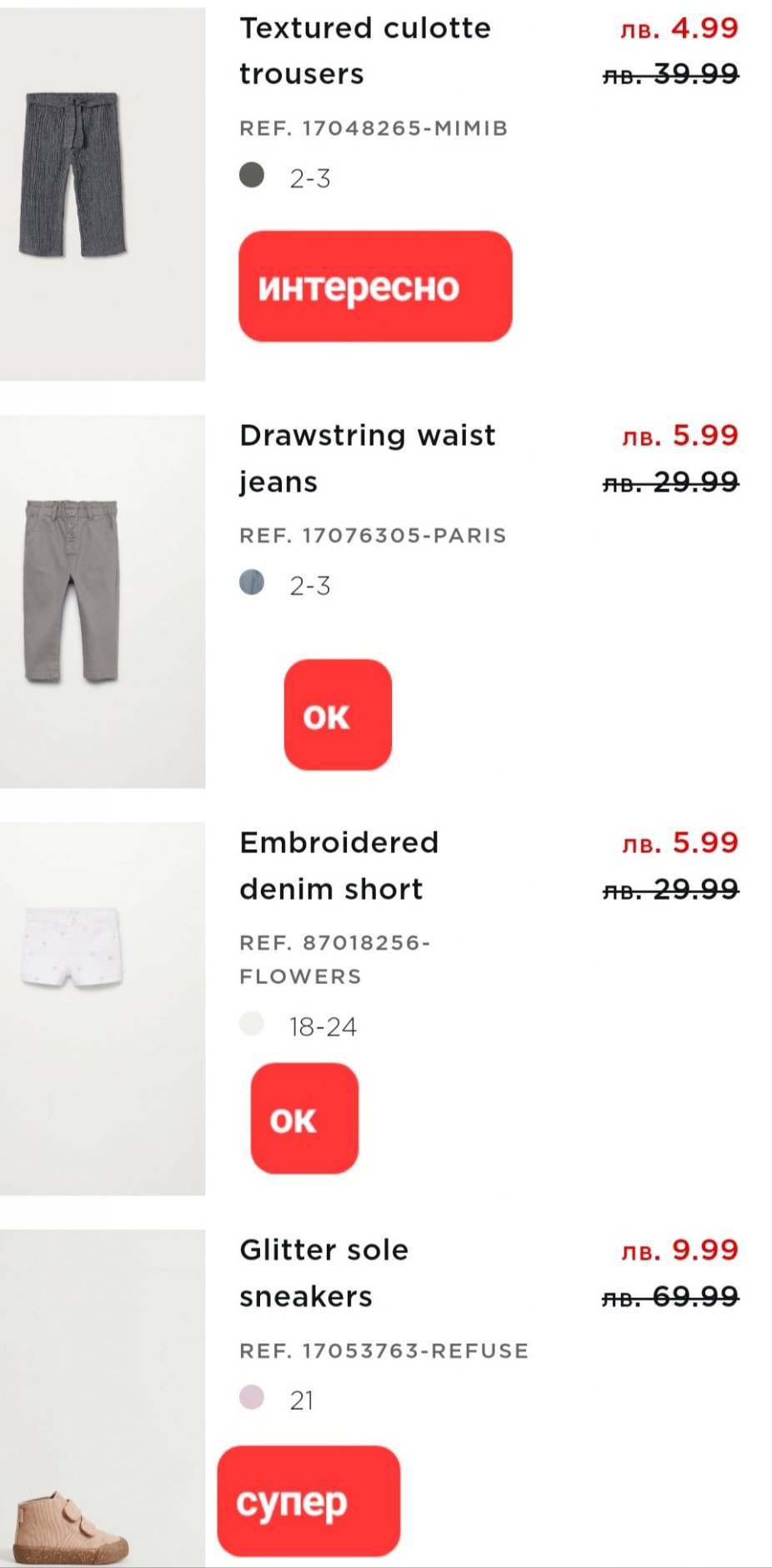Select dark grey color swatch for culotte trousers
This screenshot has width=772, height=1568.
252,175
